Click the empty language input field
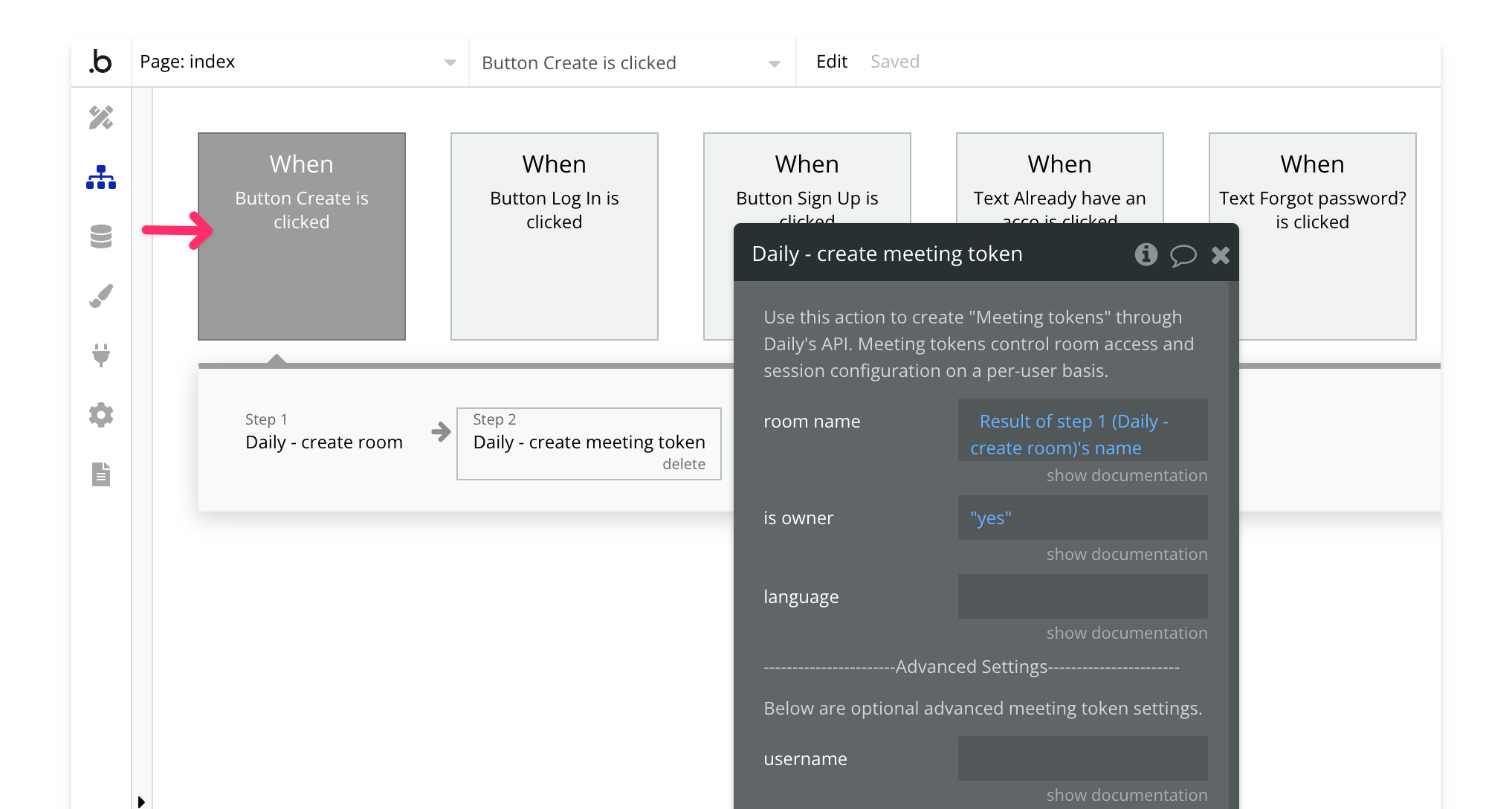Viewport: 1512px width, 809px height. (1082, 596)
